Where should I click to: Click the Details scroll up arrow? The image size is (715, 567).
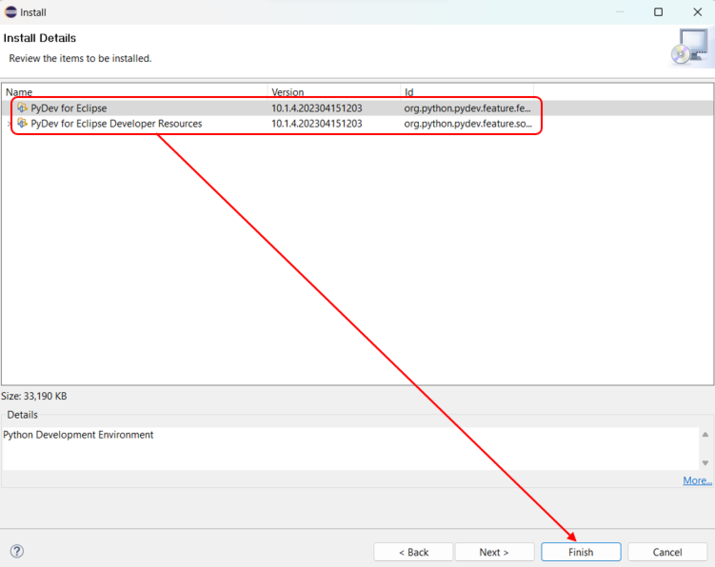pyautogui.click(x=705, y=435)
